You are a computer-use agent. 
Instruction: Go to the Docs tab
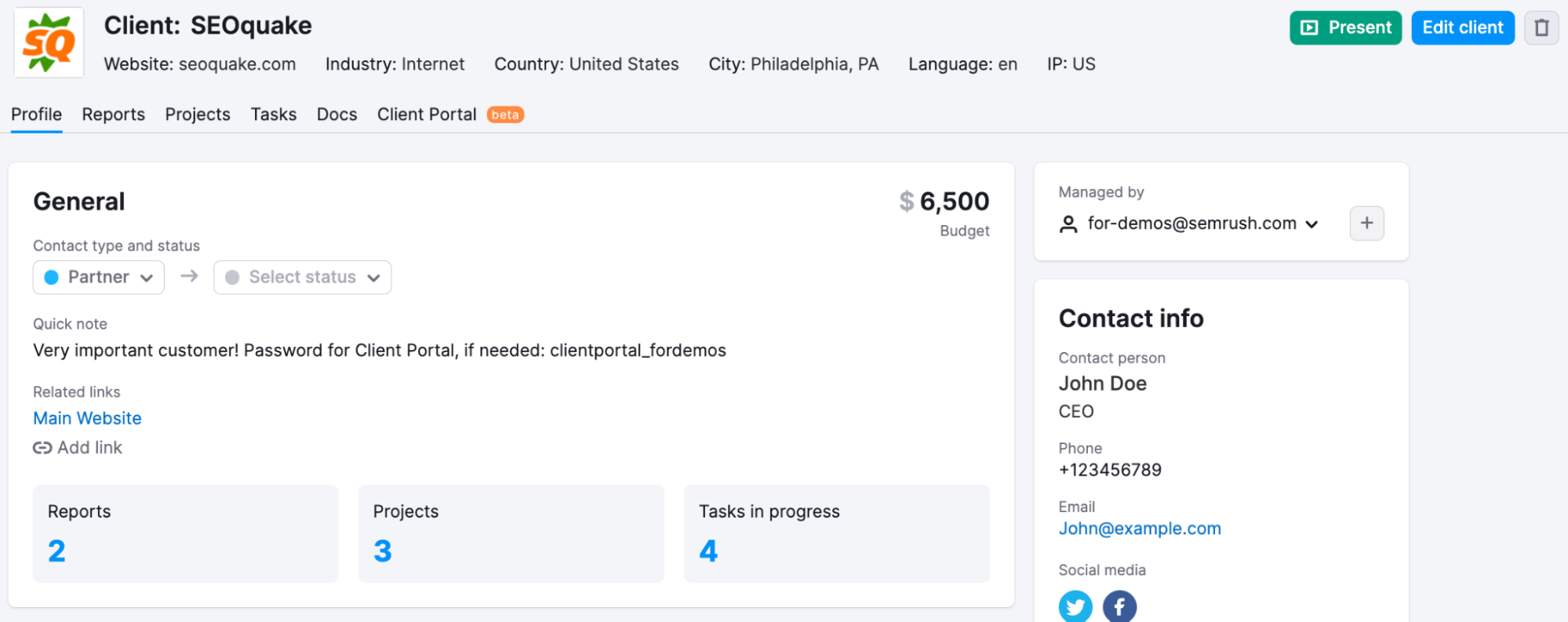pyautogui.click(x=337, y=115)
